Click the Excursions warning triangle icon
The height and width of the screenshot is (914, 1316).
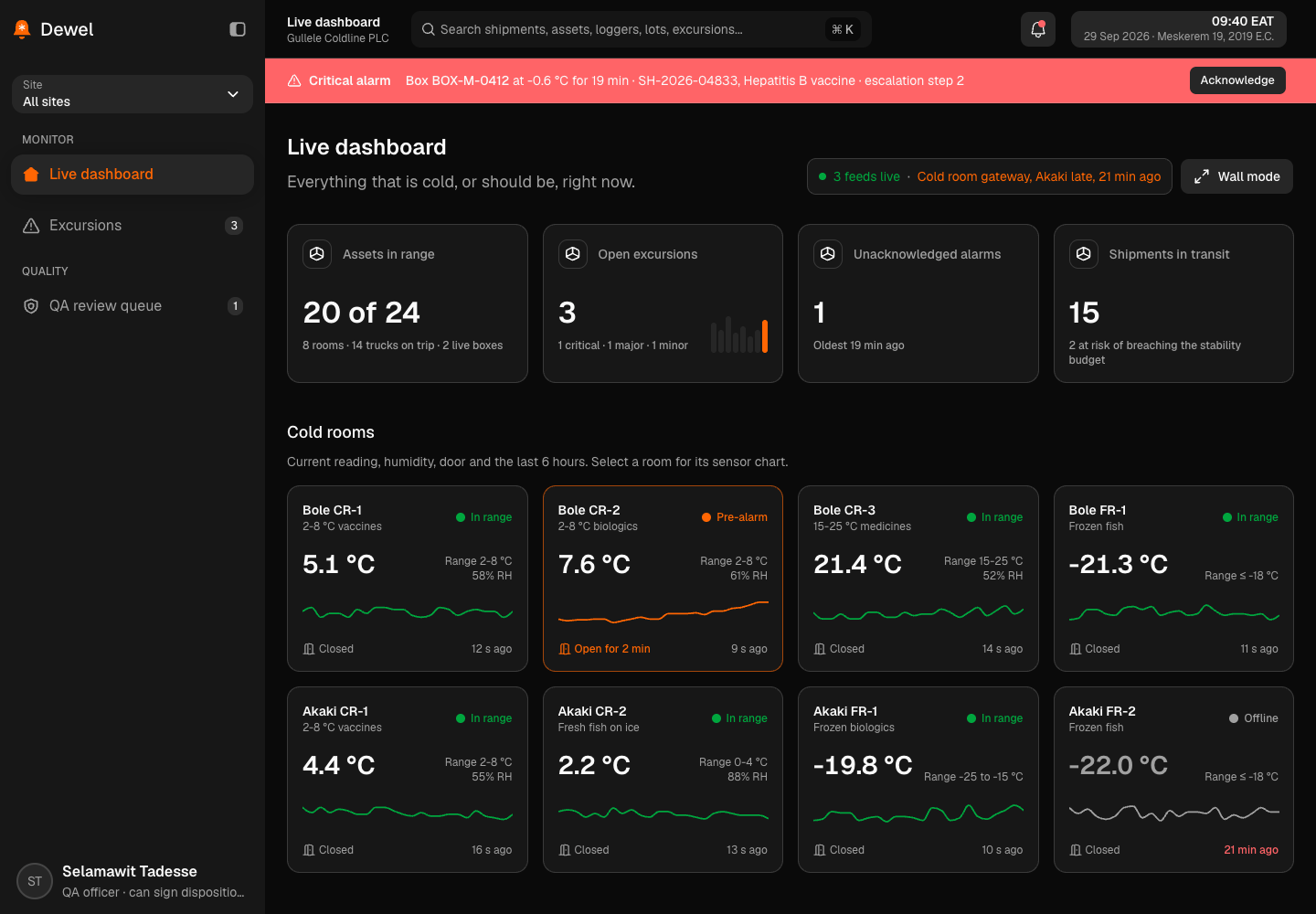31,226
